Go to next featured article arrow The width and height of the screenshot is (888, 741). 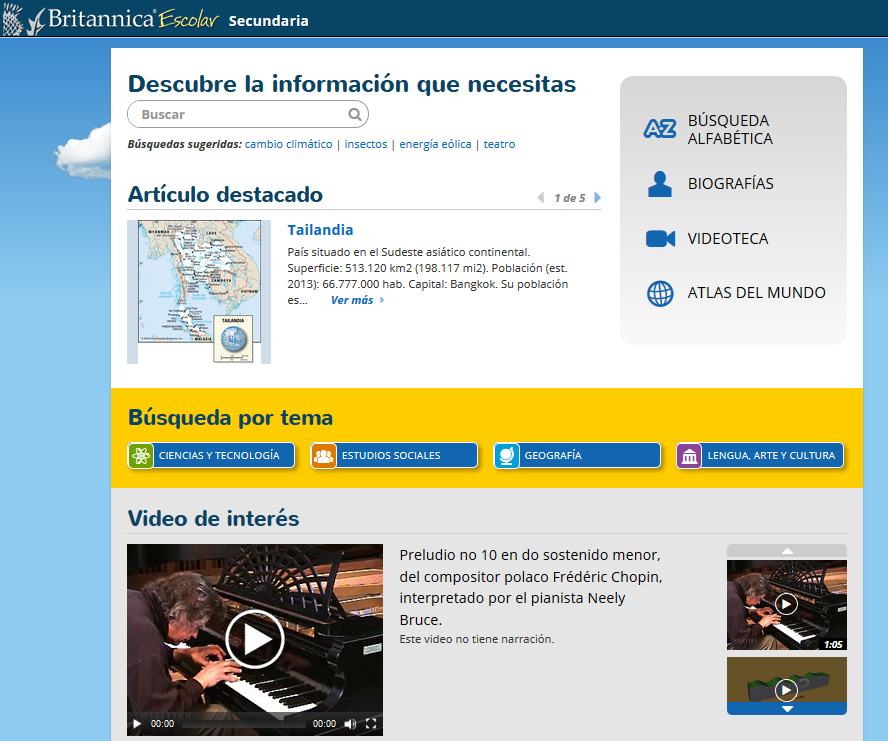pyautogui.click(x=598, y=198)
